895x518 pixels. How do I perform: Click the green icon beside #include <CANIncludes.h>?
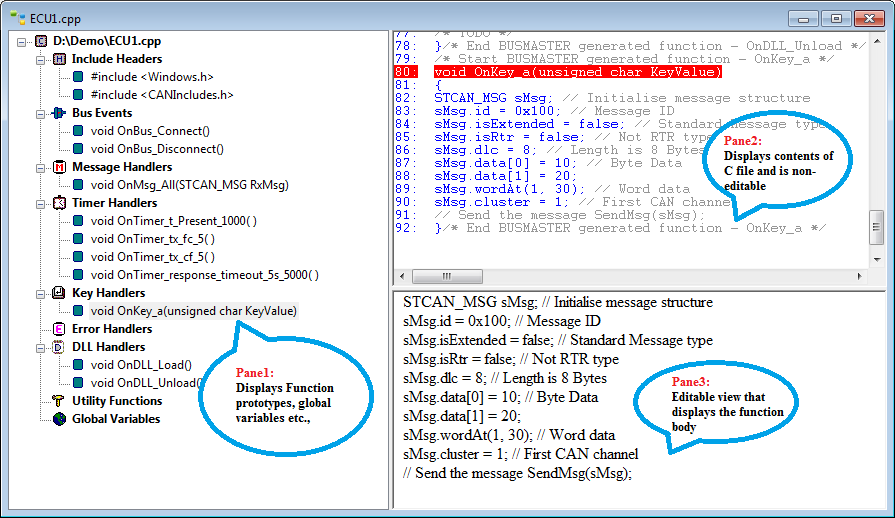[78, 95]
